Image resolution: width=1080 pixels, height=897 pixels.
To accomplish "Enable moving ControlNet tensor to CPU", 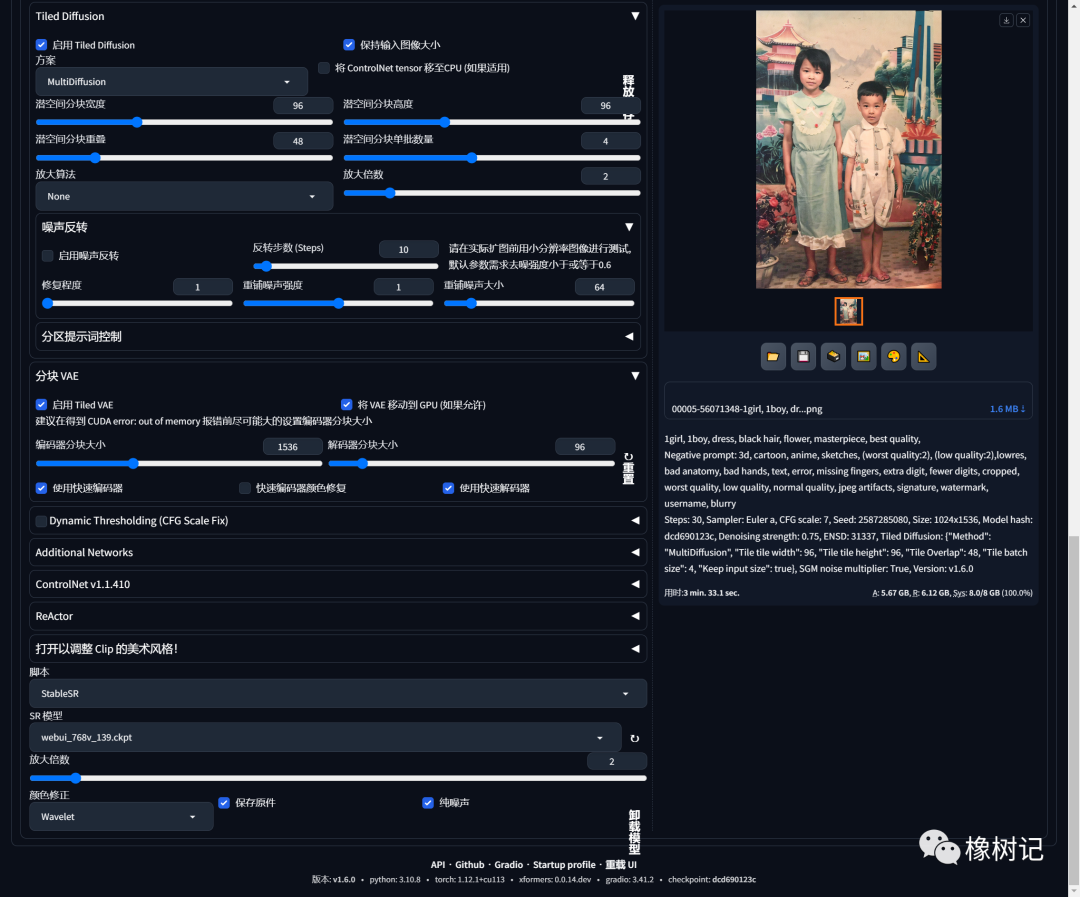I will (324, 68).
